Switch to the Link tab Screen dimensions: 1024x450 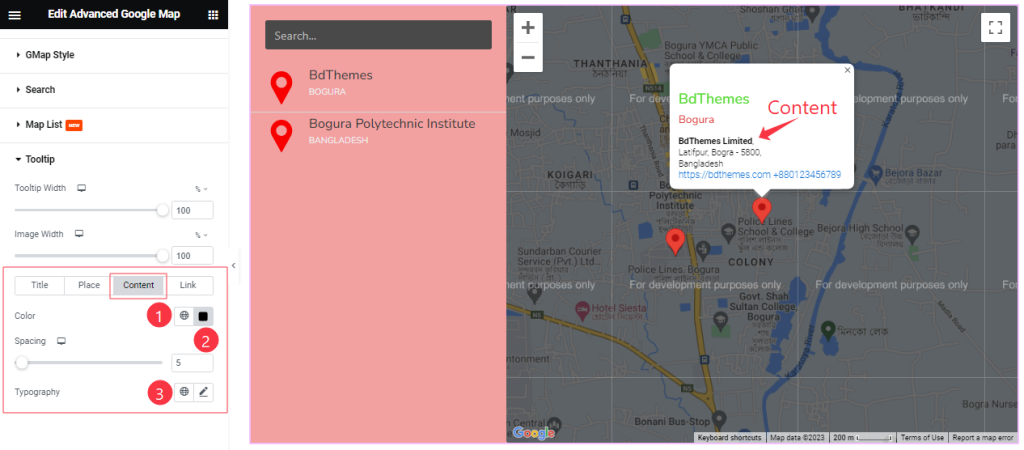[x=188, y=285]
